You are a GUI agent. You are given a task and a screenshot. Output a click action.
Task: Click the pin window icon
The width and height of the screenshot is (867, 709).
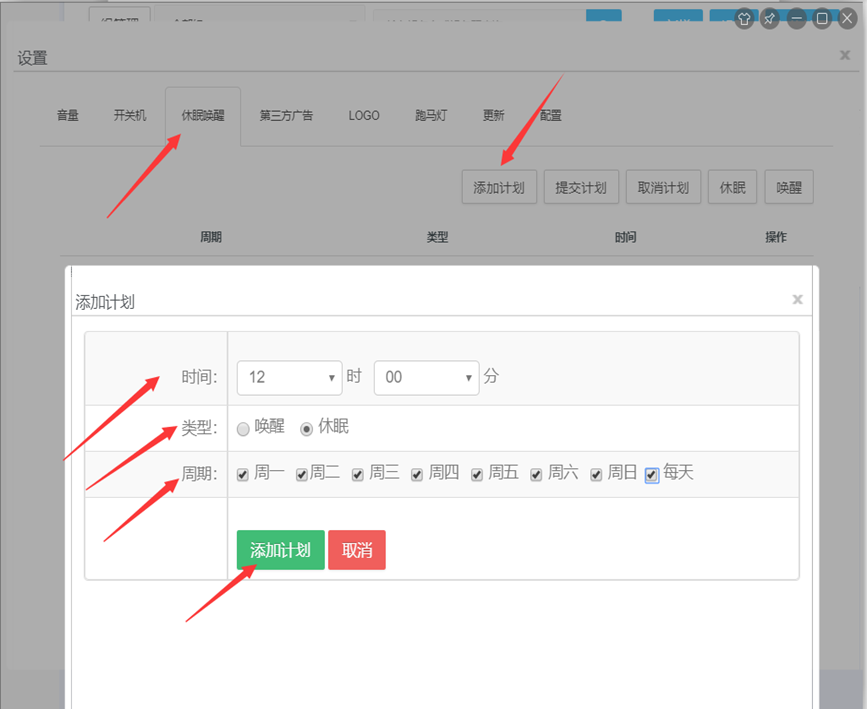point(770,18)
